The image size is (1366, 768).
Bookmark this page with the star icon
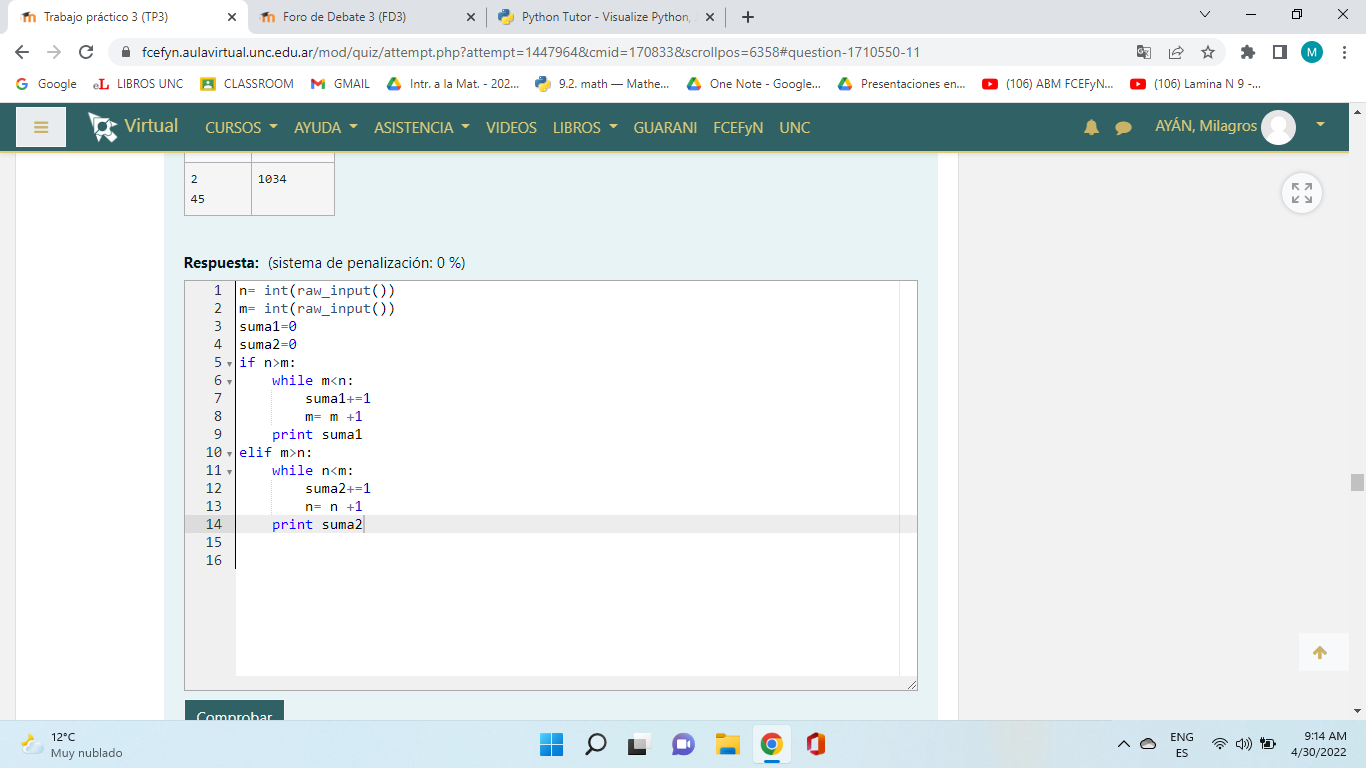click(x=1208, y=52)
